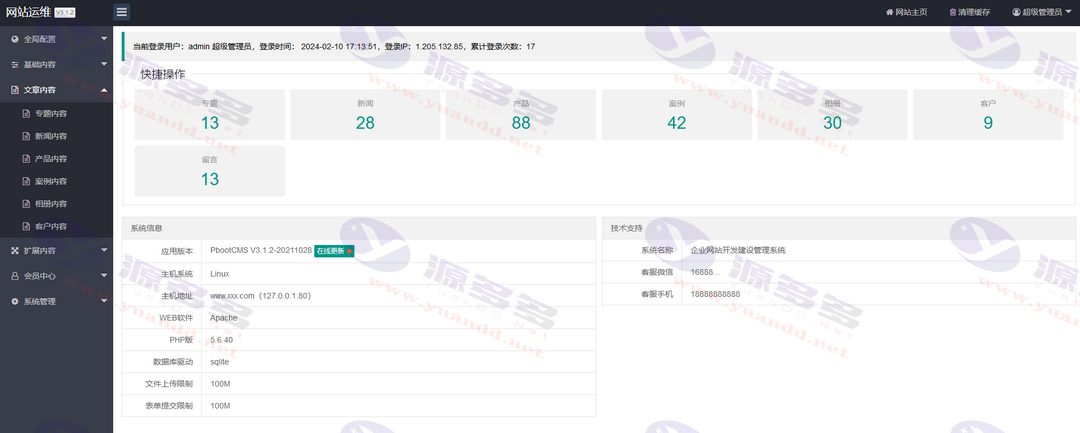Image resolution: width=1080 pixels, height=433 pixels.
Task: Click the database driver value sqlite
Action: 220,361
